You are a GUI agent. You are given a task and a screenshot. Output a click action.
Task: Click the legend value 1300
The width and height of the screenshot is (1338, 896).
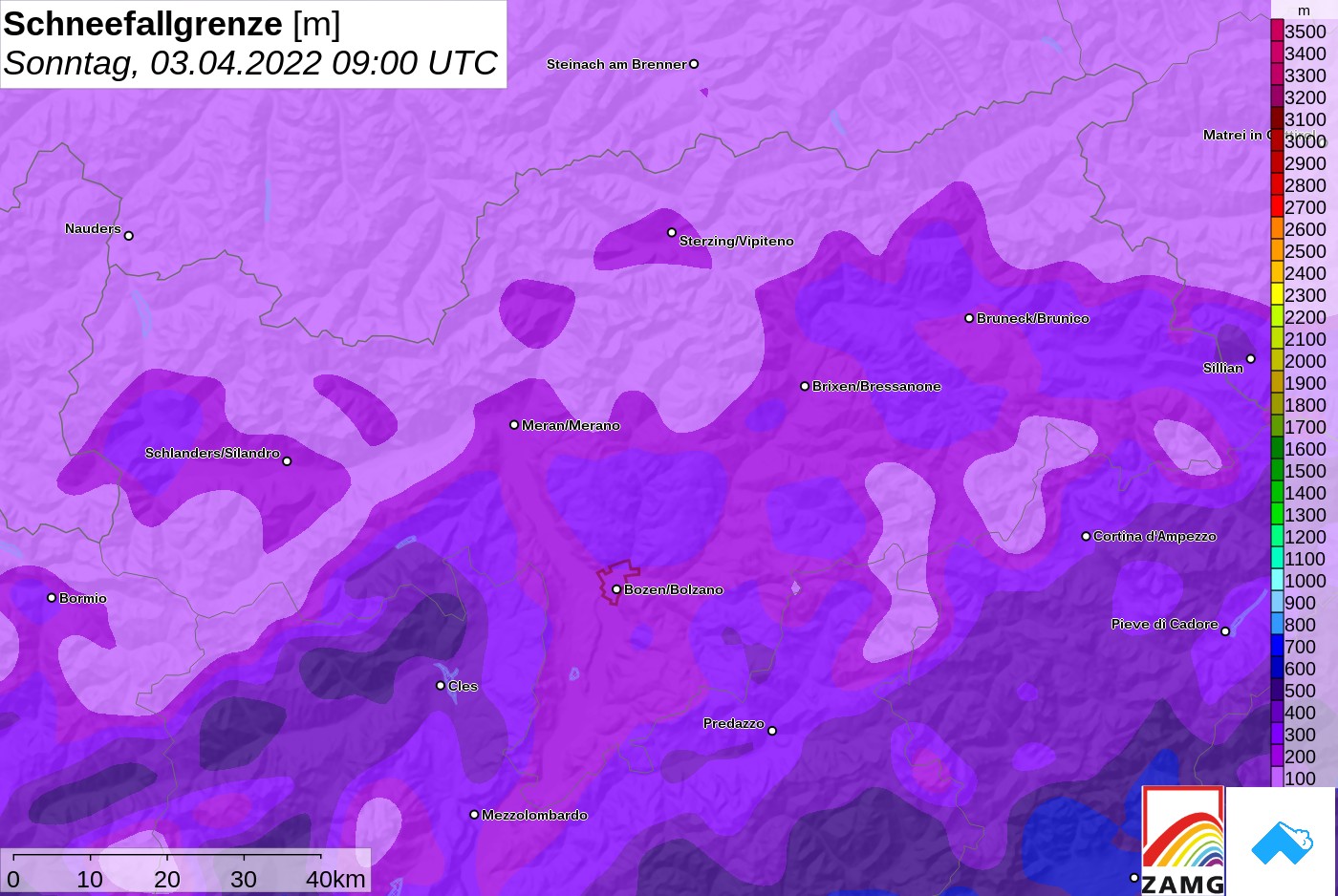pos(1306,515)
